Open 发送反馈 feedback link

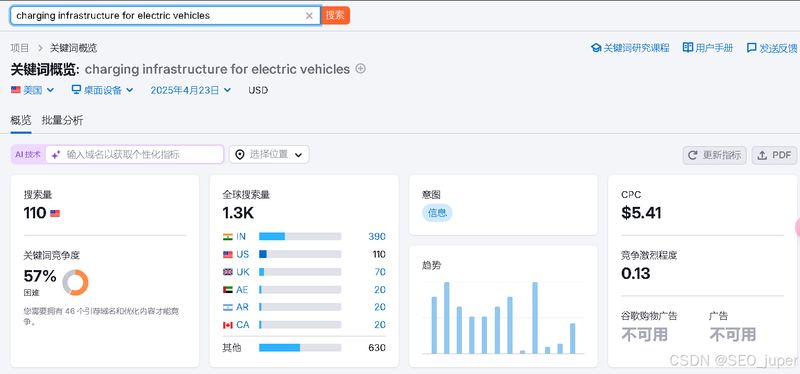click(778, 48)
